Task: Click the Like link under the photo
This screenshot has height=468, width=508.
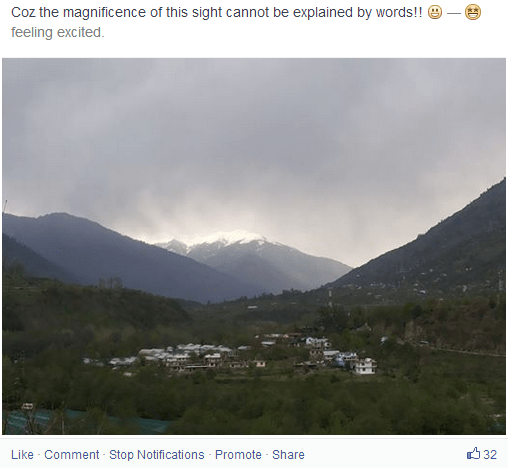Action: pyautogui.click(x=22, y=455)
